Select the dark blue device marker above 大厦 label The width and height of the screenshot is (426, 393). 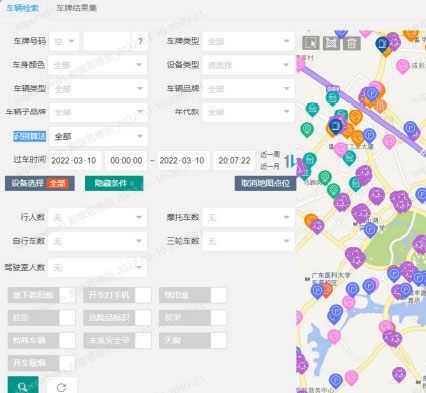335,126
